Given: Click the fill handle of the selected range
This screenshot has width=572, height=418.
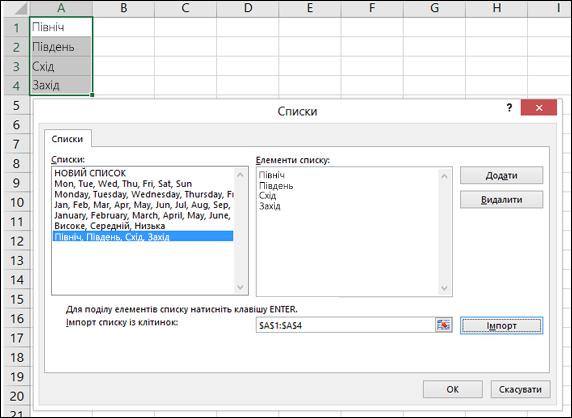Looking at the screenshot, I should [92, 95].
